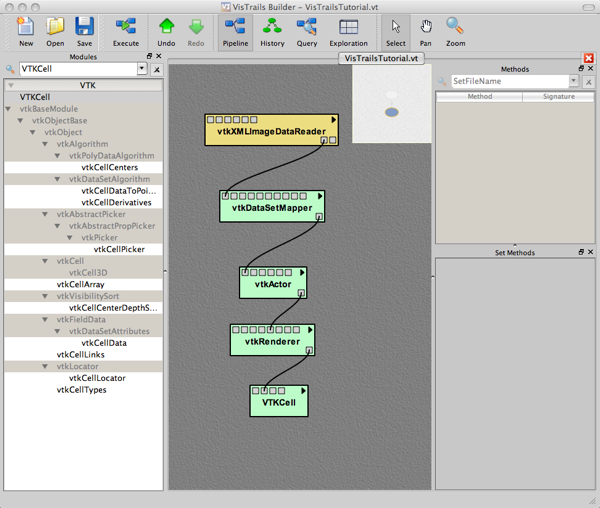Clear the Methods search with X button

point(589,82)
